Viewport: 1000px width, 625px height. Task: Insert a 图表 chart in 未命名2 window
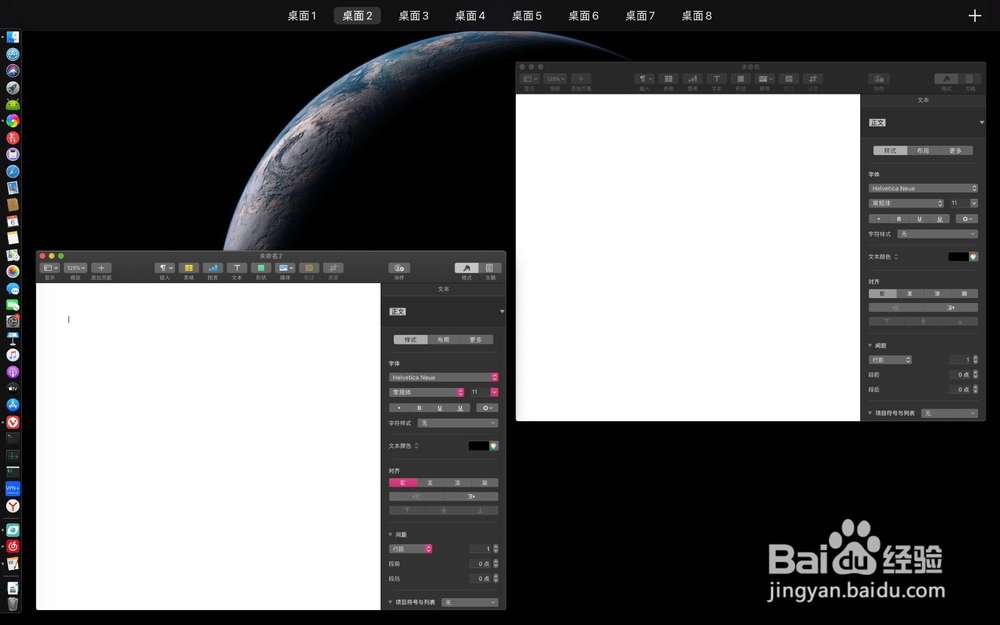point(213,268)
